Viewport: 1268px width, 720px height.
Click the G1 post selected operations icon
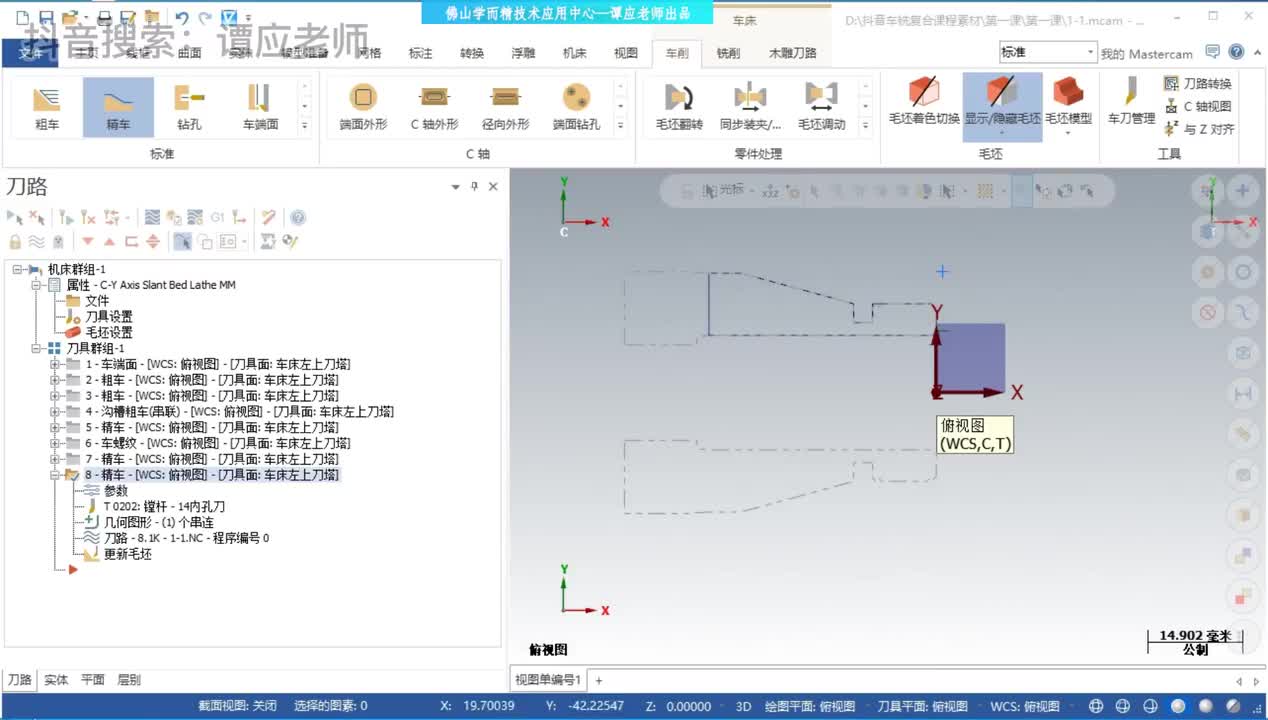217,217
